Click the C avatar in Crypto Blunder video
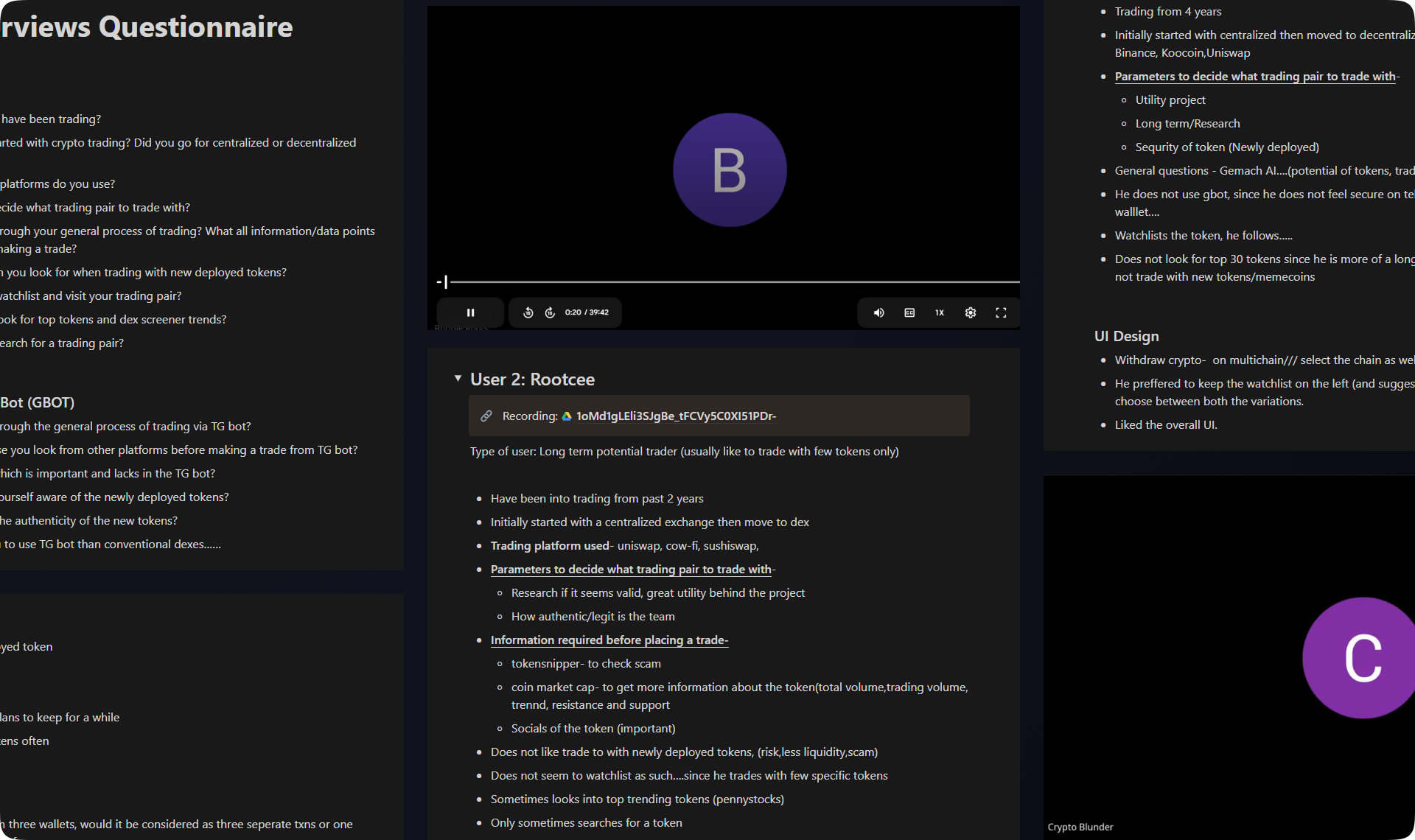 coord(1360,657)
